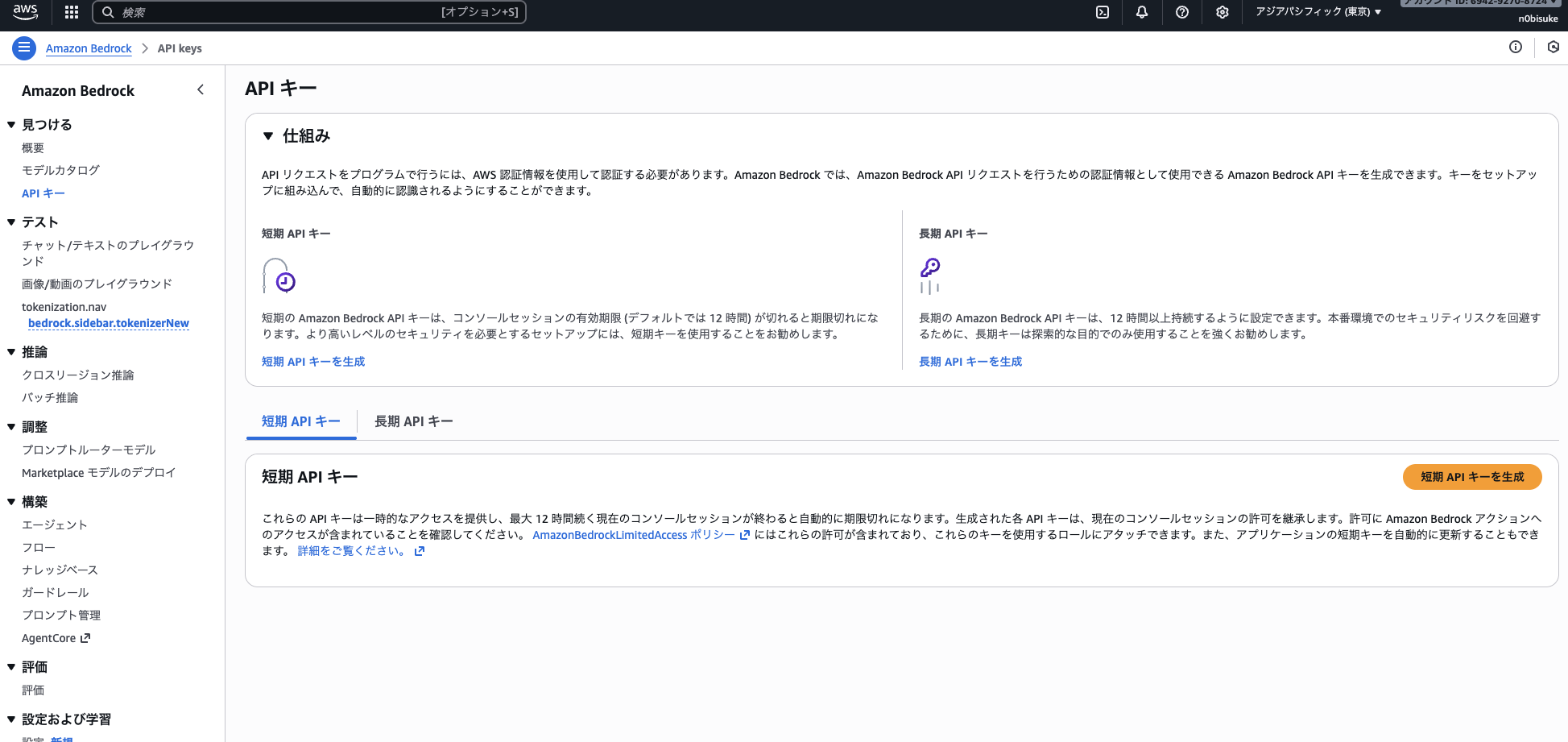This screenshot has width=1568, height=742.
Task: Open the AWS services grid menu
Action: pyautogui.click(x=71, y=12)
